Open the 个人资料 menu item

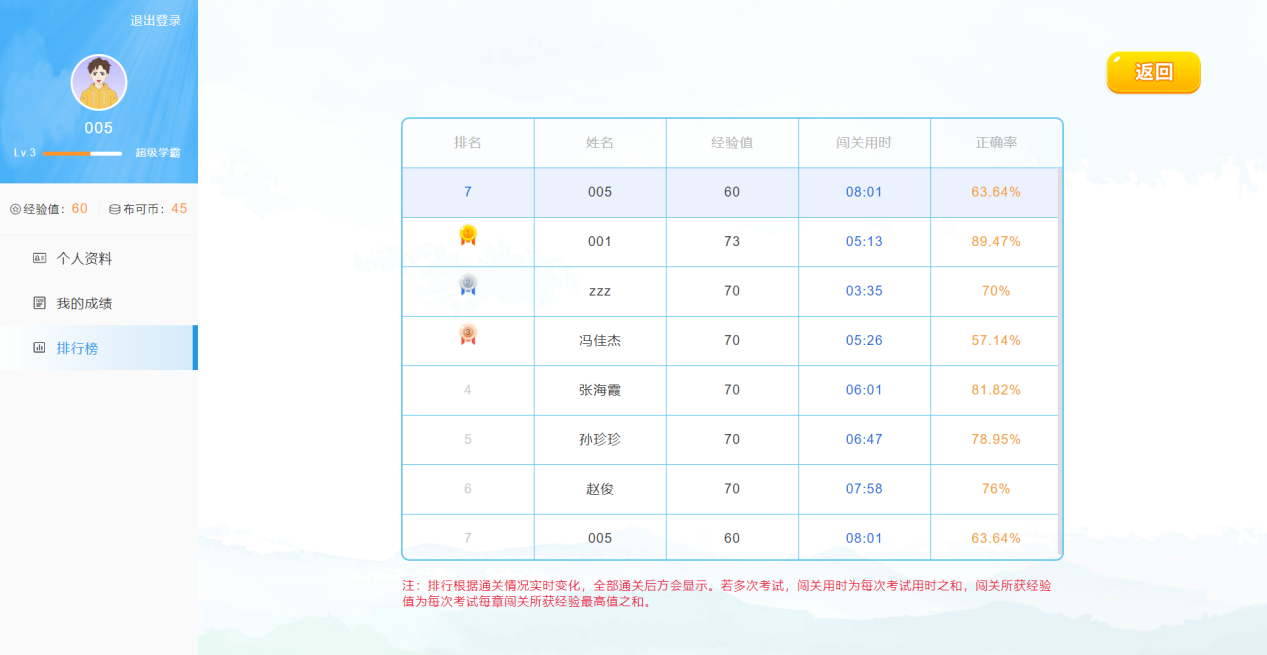pyautogui.click(x=84, y=258)
